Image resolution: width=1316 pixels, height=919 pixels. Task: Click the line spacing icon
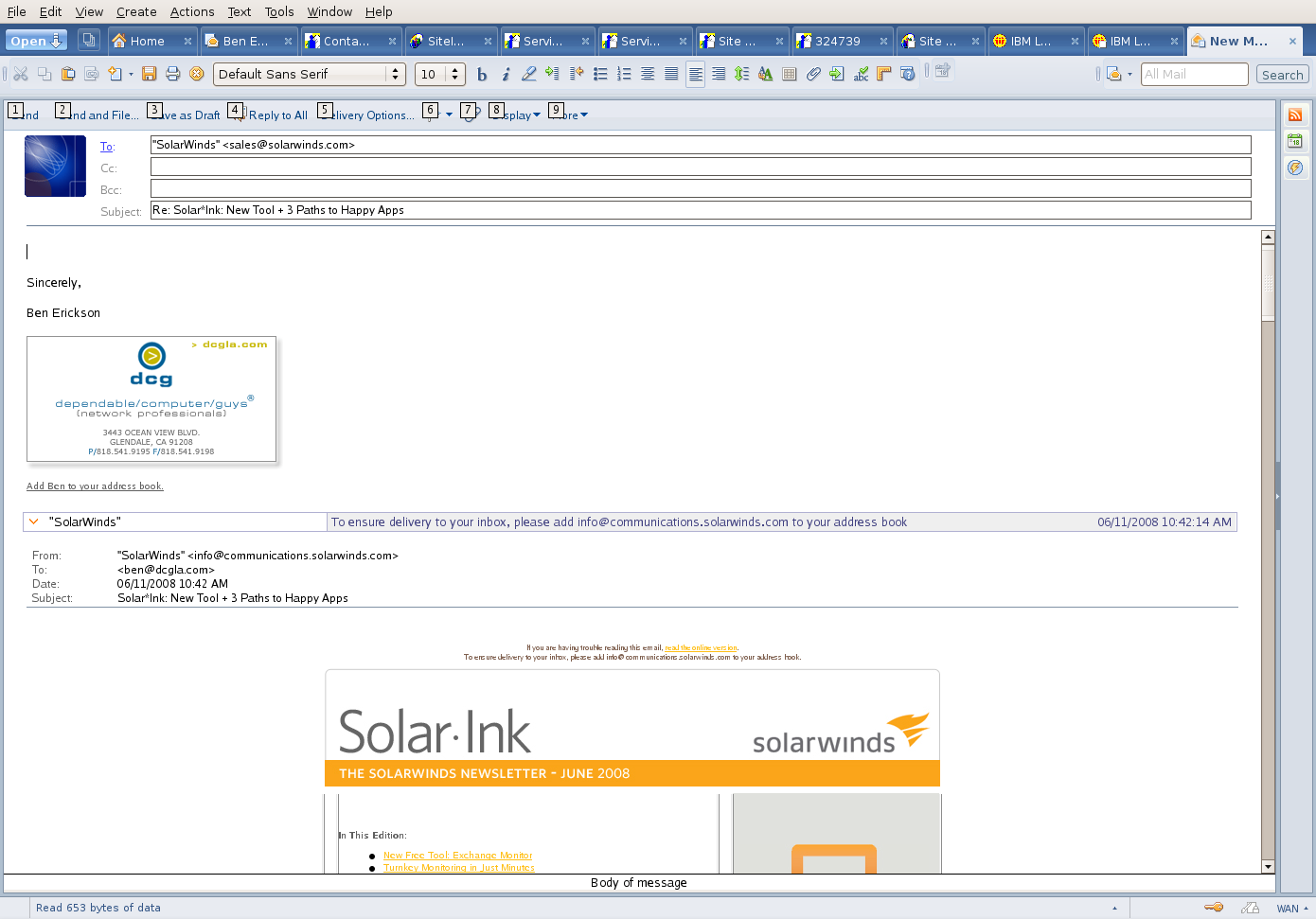(742, 74)
